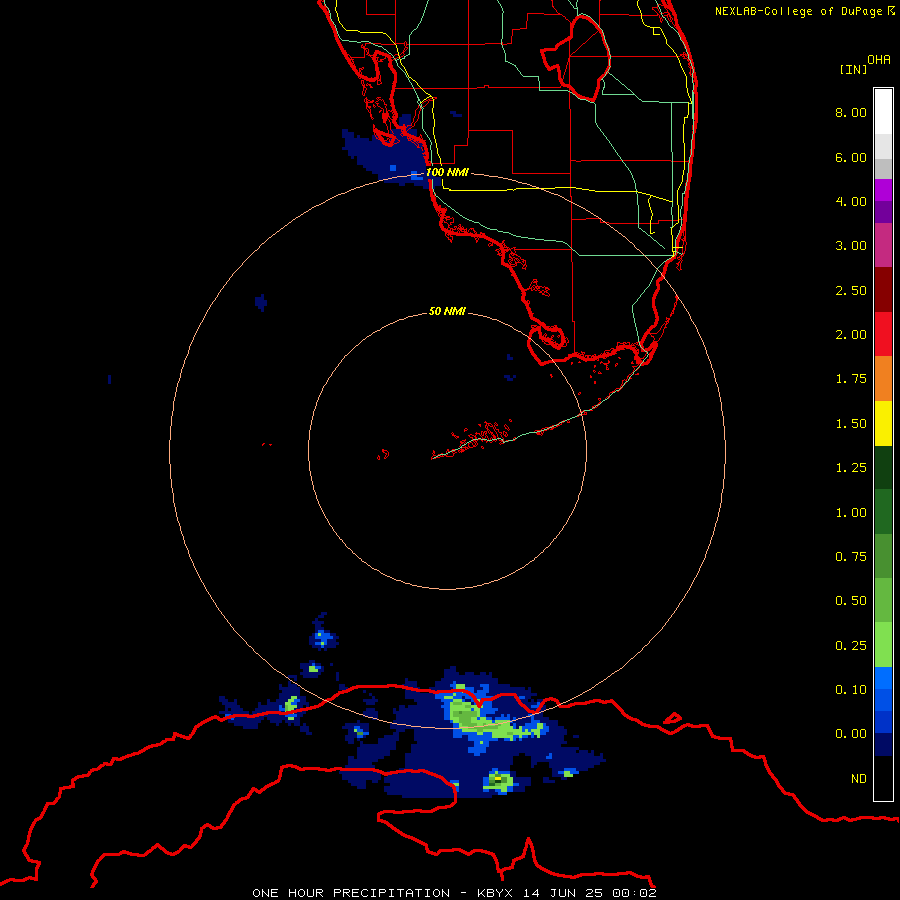This screenshot has width=900, height=900.
Task: Click the 2.00 legend value
Action: point(851,335)
